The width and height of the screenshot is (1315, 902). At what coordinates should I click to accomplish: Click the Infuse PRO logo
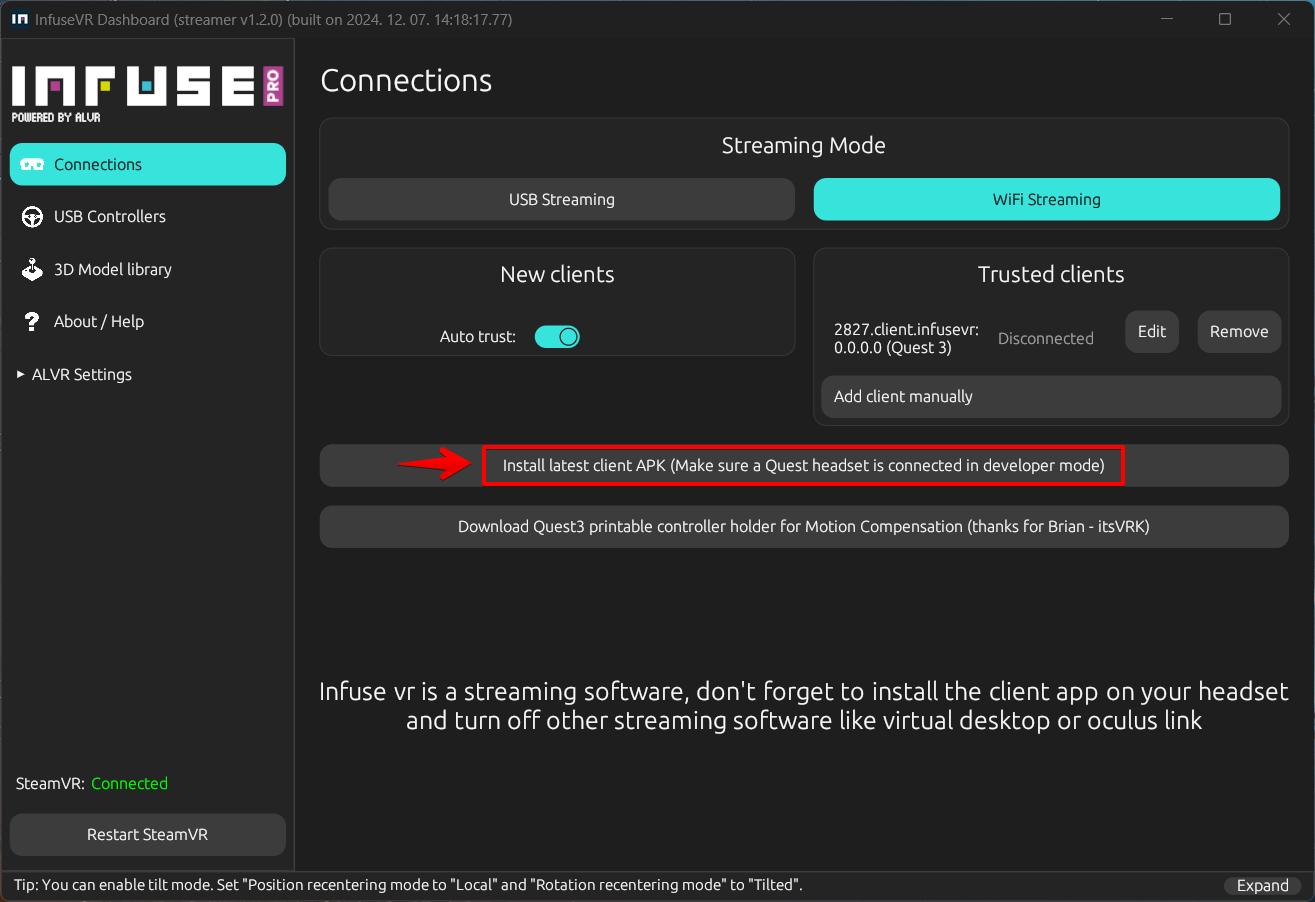pyautogui.click(x=147, y=94)
